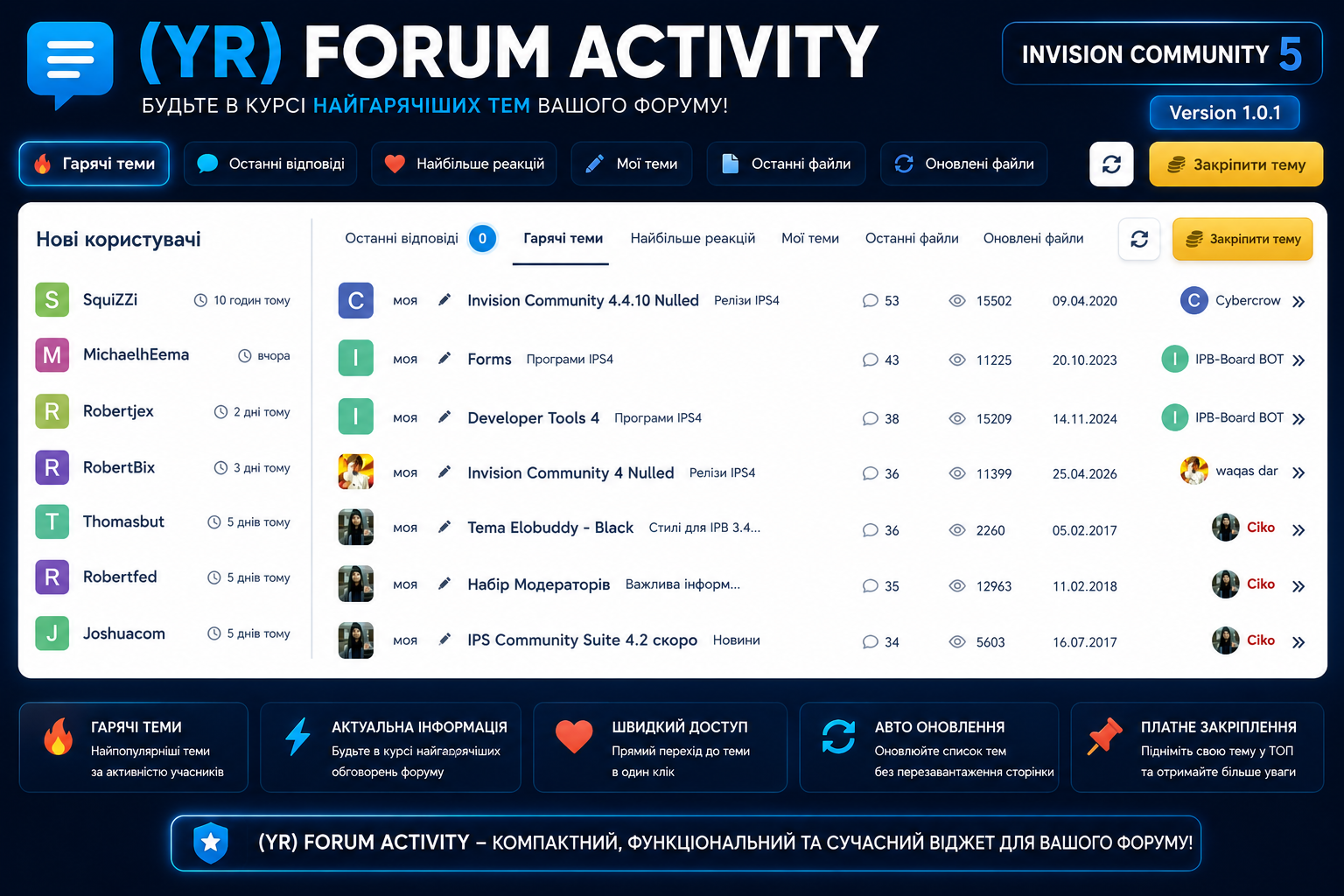The width and height of the screenshot is (1344, 896).
Task: Click double chevron in IPS Community Suite row
Action: click(x=1298, y=642)
